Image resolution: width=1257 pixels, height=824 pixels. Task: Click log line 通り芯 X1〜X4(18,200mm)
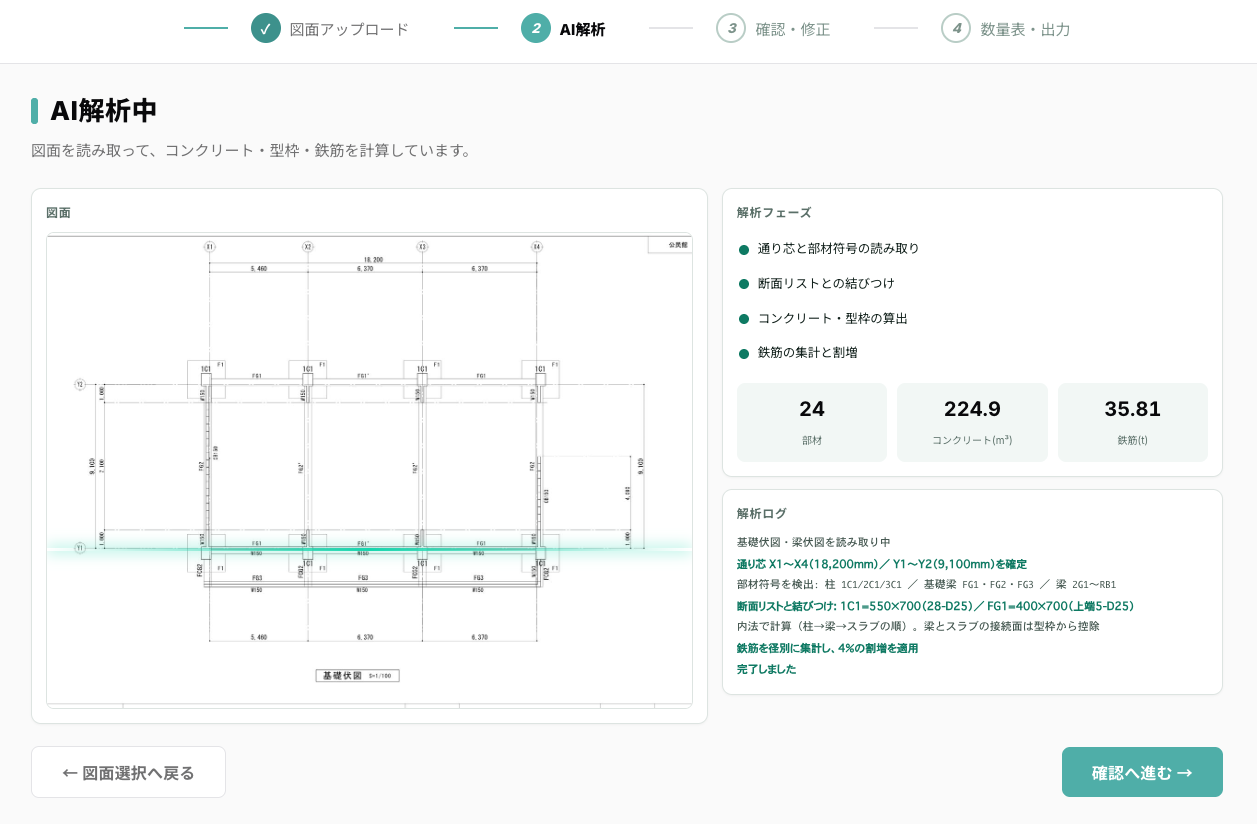click(881, 564)
